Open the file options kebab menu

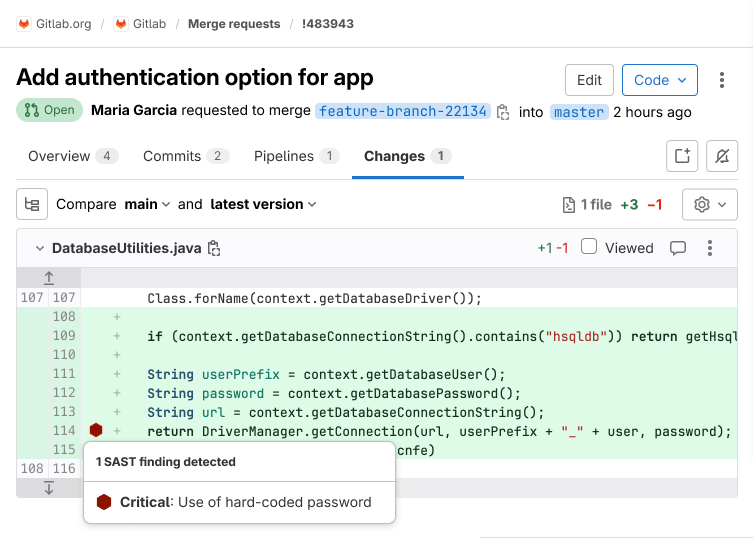pyautogui.click(x=710, y=248)
